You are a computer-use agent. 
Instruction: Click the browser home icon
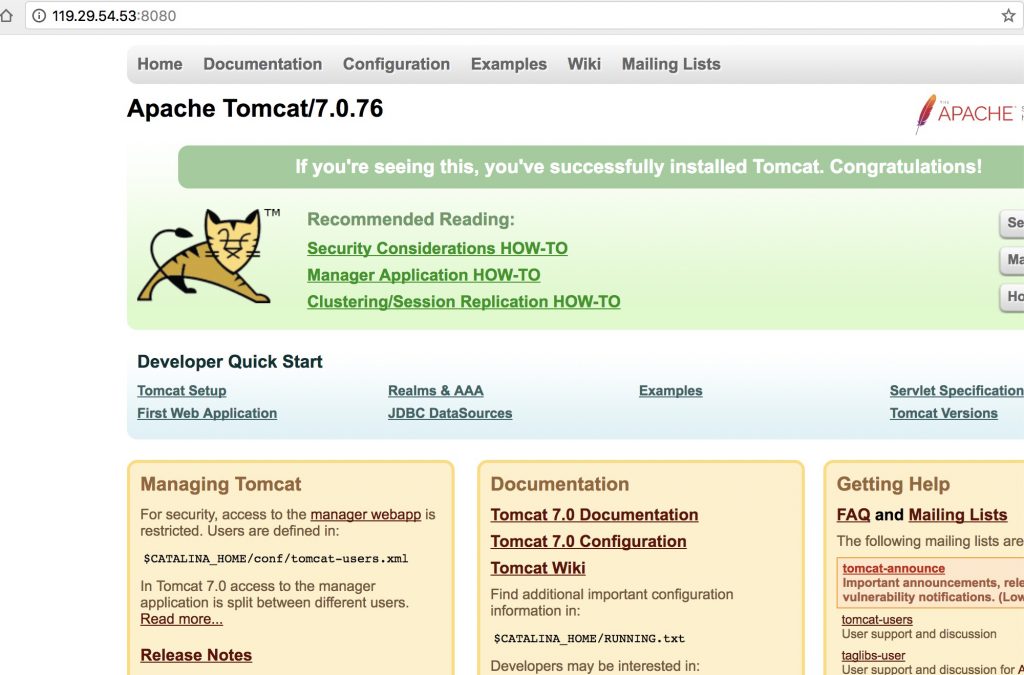pos(7,17)
